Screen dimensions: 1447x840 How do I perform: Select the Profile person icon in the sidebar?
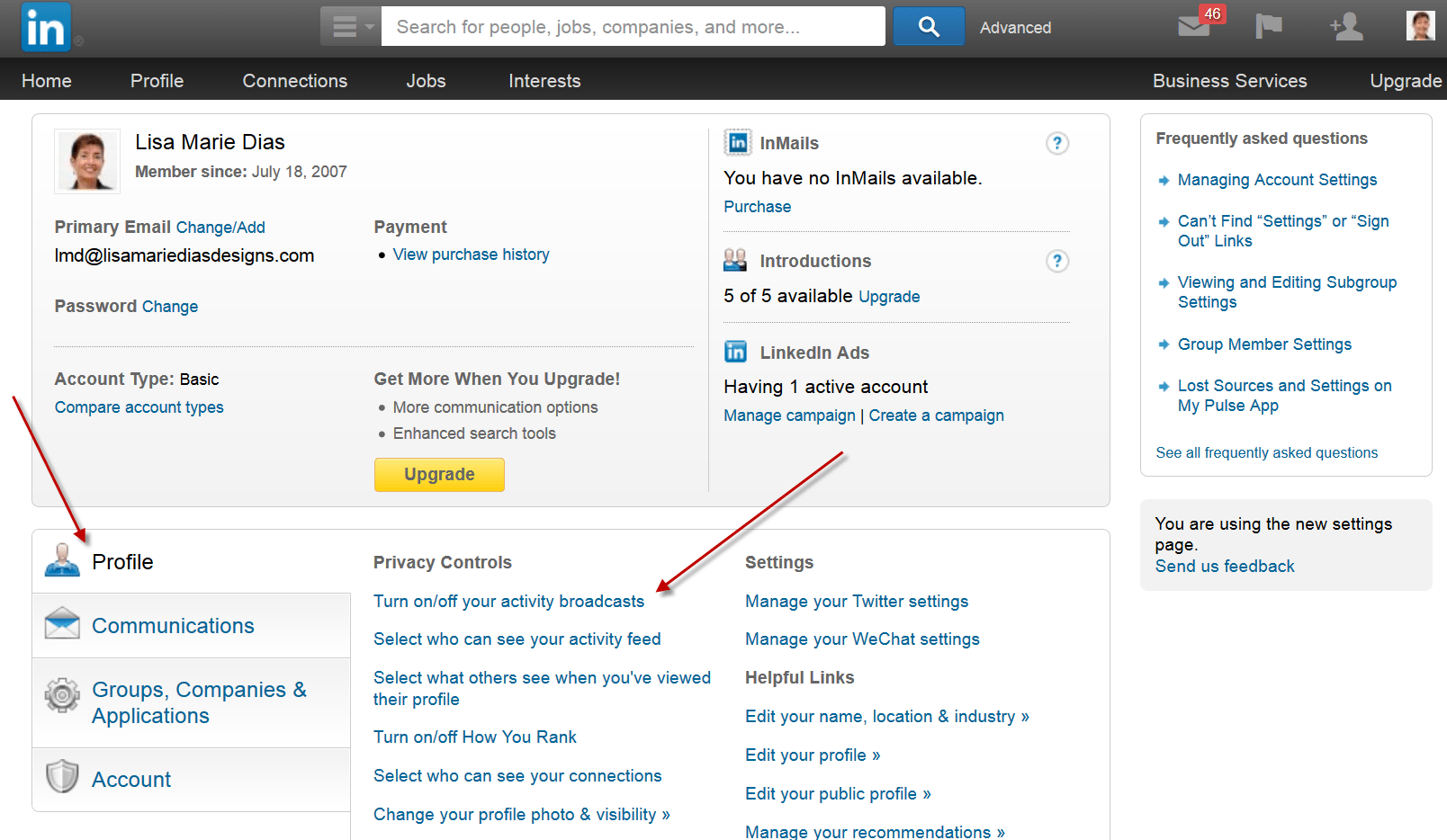60,559
